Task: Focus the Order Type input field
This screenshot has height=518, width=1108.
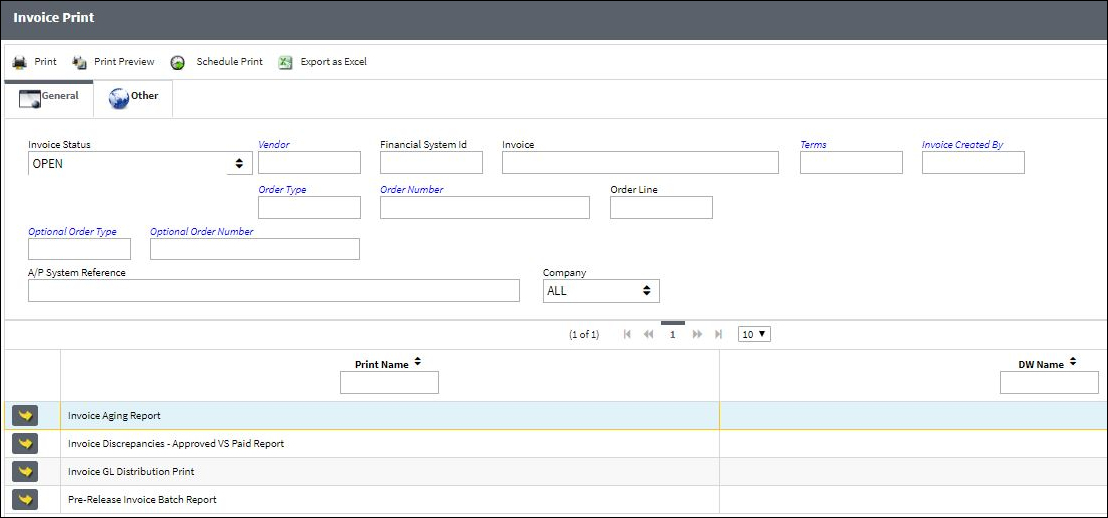Action: click(310, 207)
